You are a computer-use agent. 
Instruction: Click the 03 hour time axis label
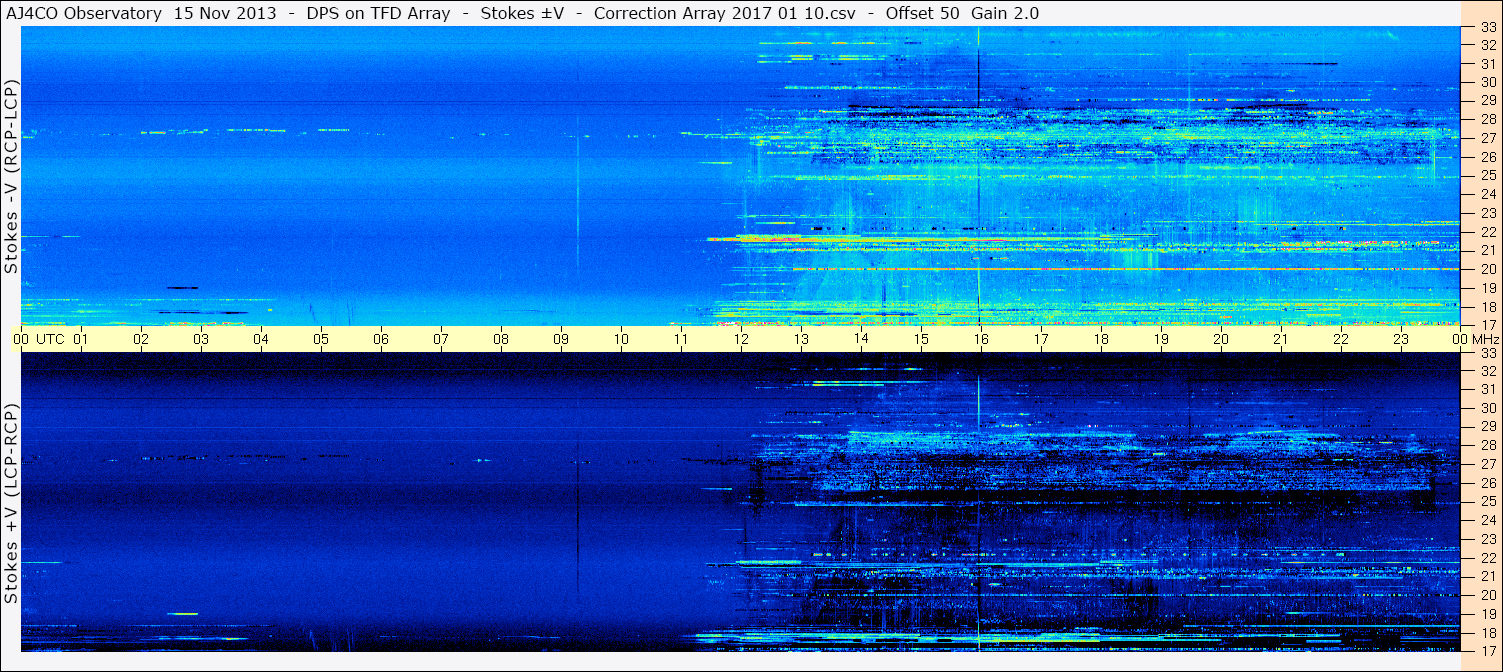click(201, 340)
